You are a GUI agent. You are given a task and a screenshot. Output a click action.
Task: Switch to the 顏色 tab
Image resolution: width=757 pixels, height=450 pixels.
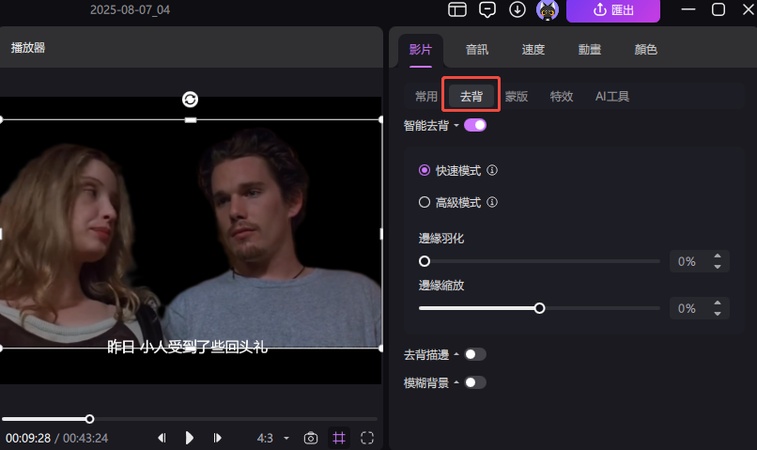645,50
